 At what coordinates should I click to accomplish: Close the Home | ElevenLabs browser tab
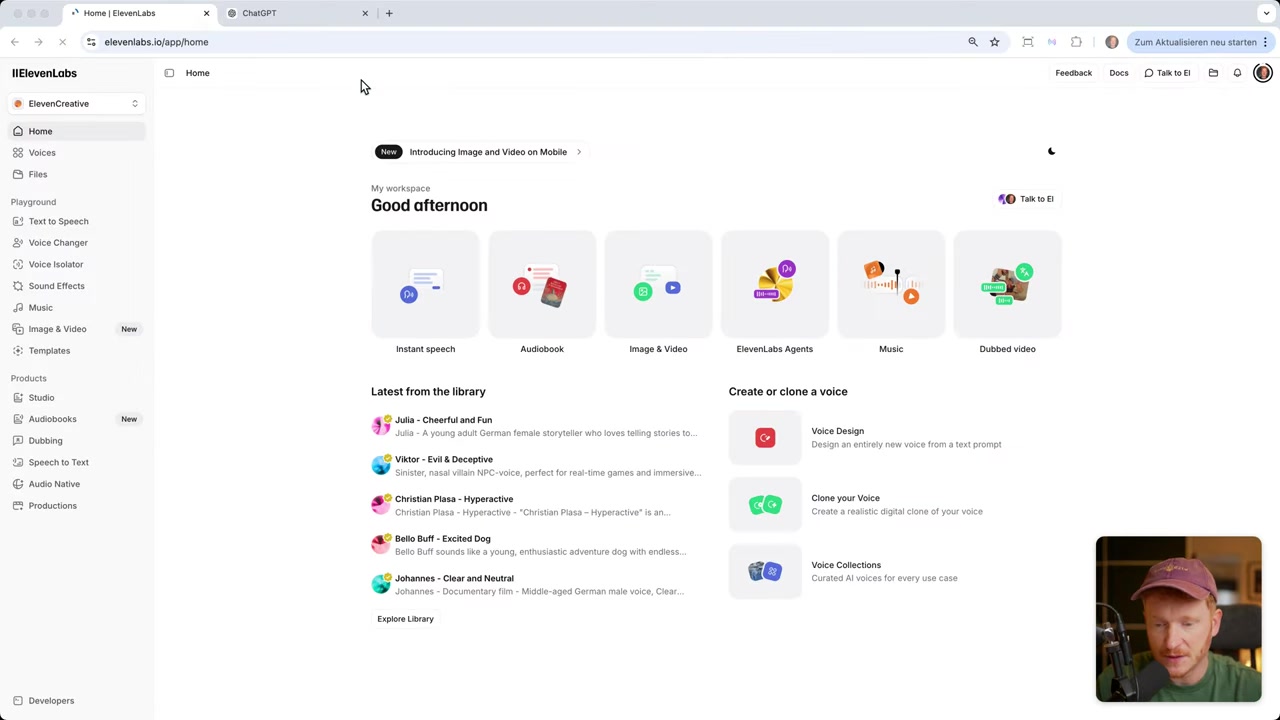(x=207, y=13)
